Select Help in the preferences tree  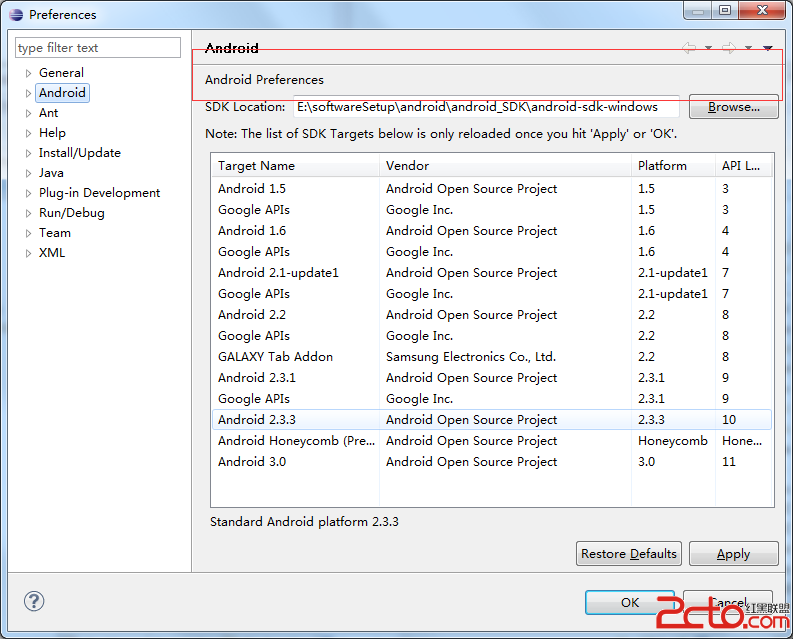(x=52, y=133)
